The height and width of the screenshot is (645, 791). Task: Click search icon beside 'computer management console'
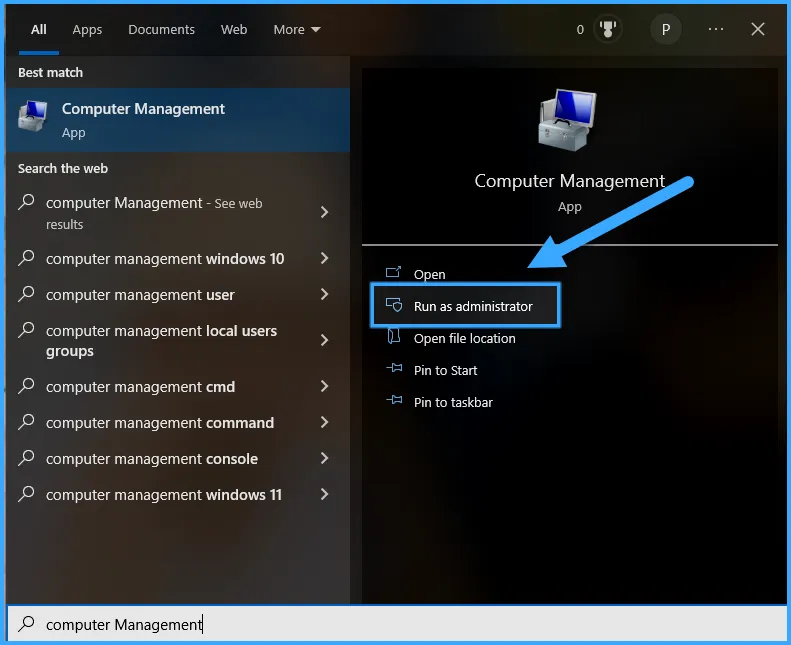click(26, 458)
